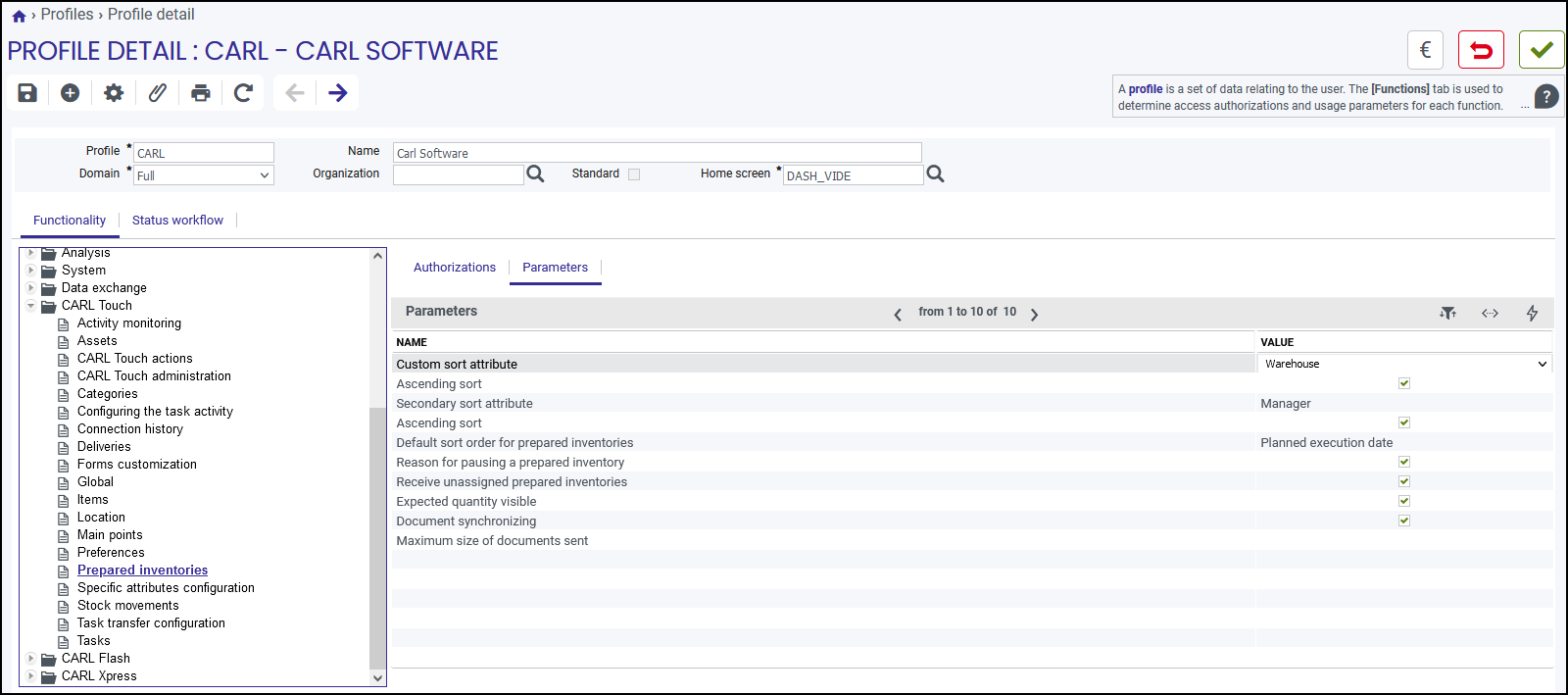This screenshot has height=695, width=1568.
Task: Expand the CARL Xpress tree node
Action: pyautogui.click(x=31, y=676)
